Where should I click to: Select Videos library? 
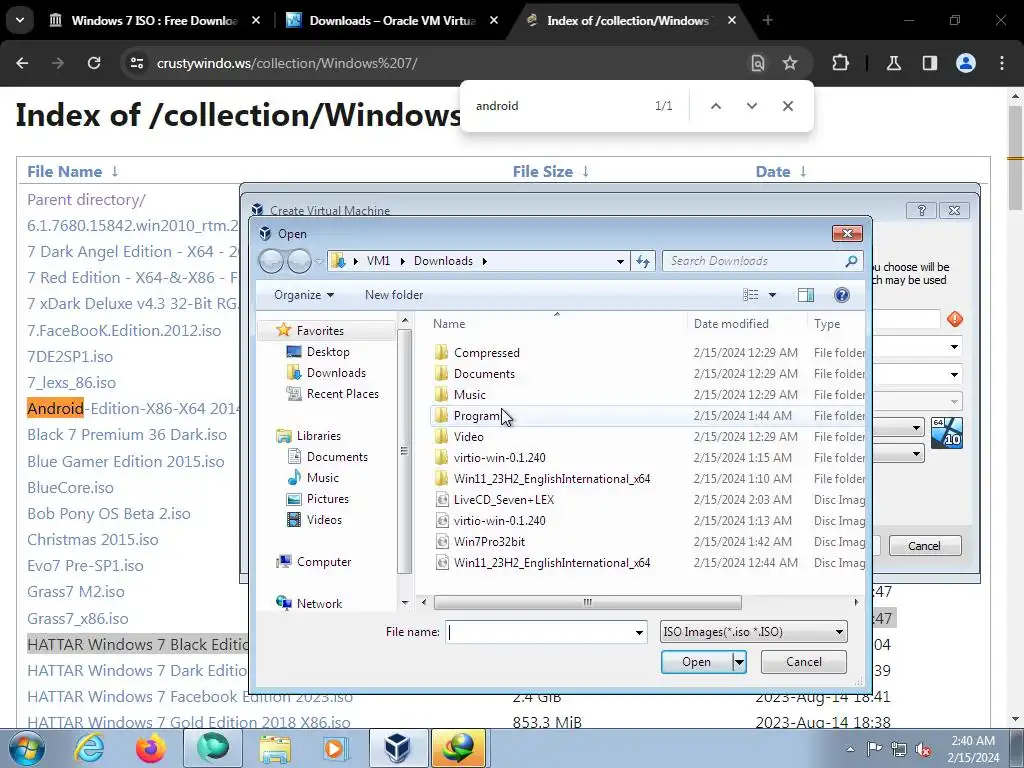[x=324, y=520]
